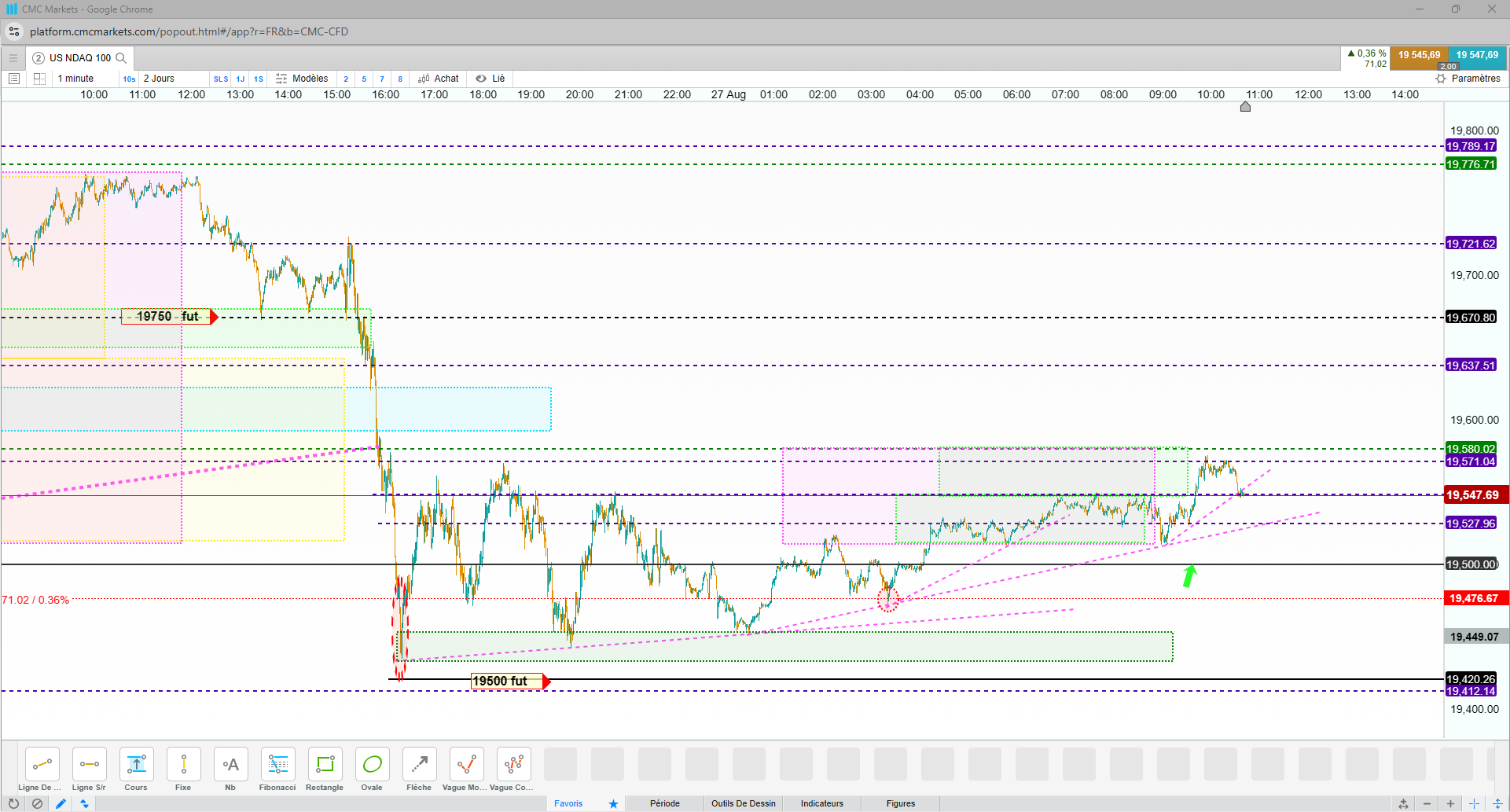Screen dimensions: 1510x812
Task: Open the list panel icon
Action: point(14,79)
